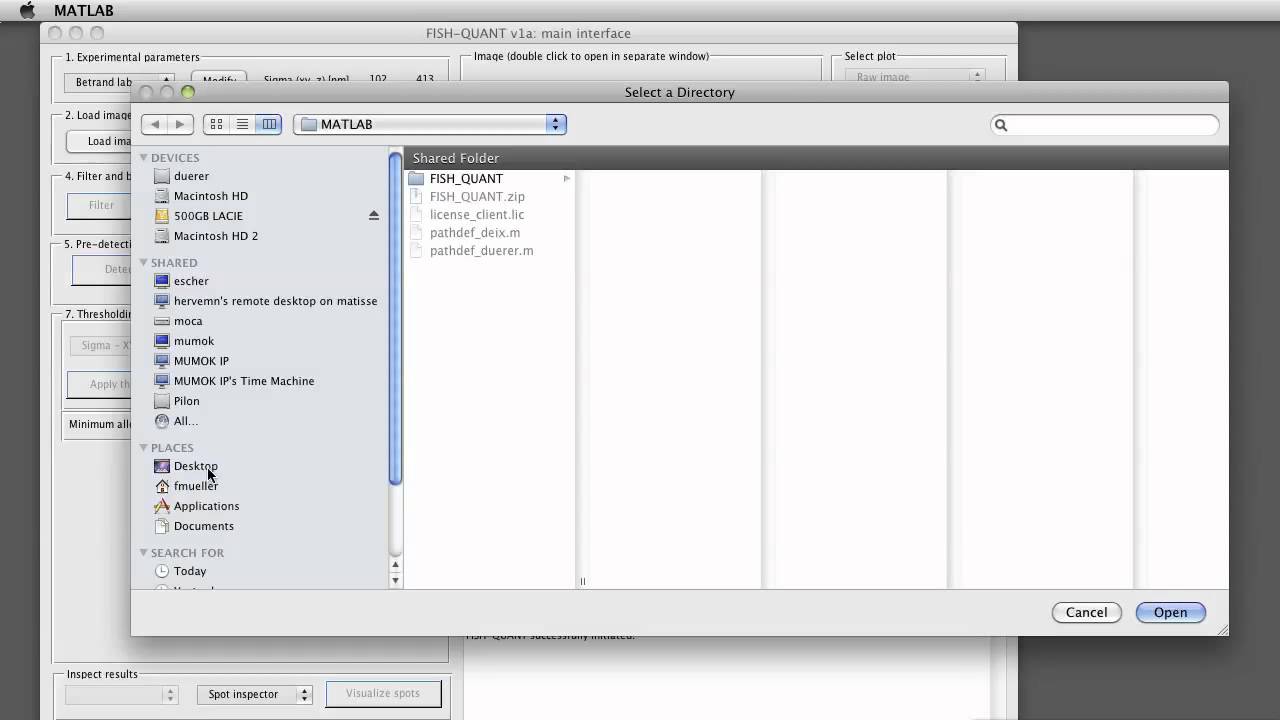This screenshot has height=720, width=1280.
Task: Click Load image button in FISH-QUANT
Action: click(100, 141)
